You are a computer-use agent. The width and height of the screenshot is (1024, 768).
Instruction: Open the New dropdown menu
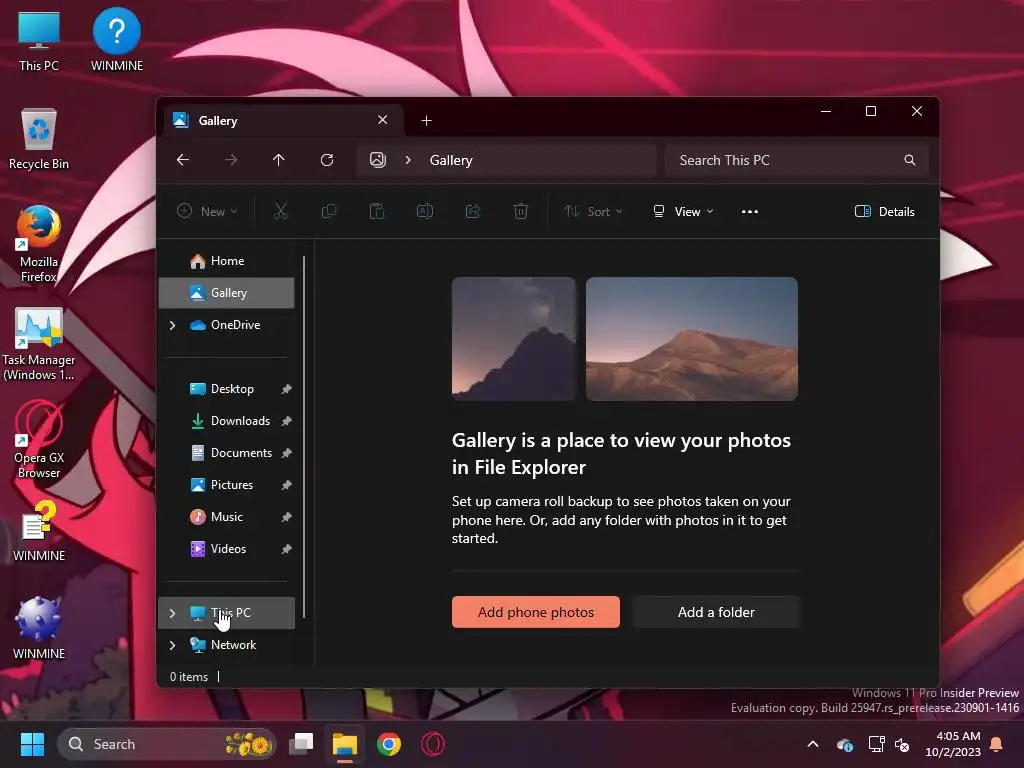(207, 211)
